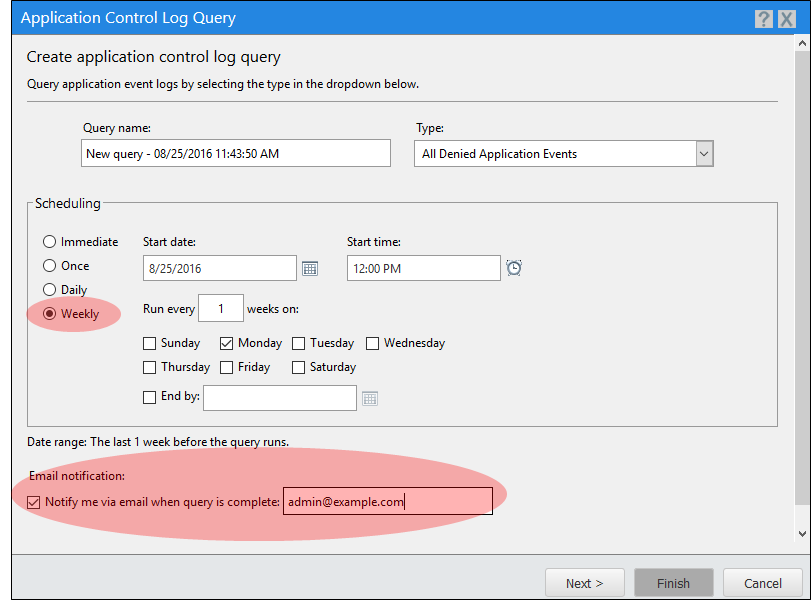The image size is (811, 600).
Task: Select the Immediate scheduling option
Action: pos(49,242)
